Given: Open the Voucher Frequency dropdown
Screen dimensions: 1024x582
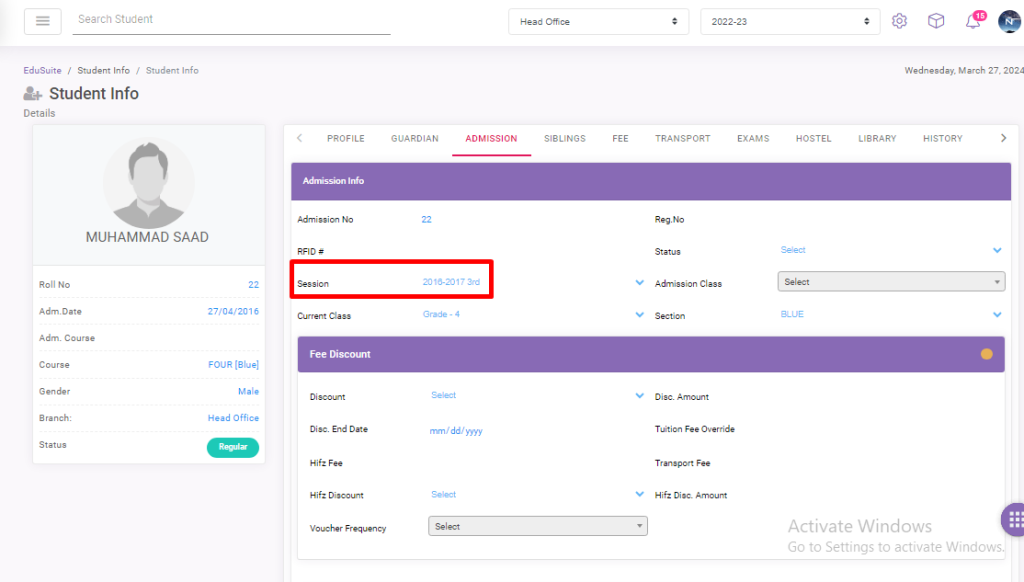Looking at the screenshot, I should [x=537, y=526].
